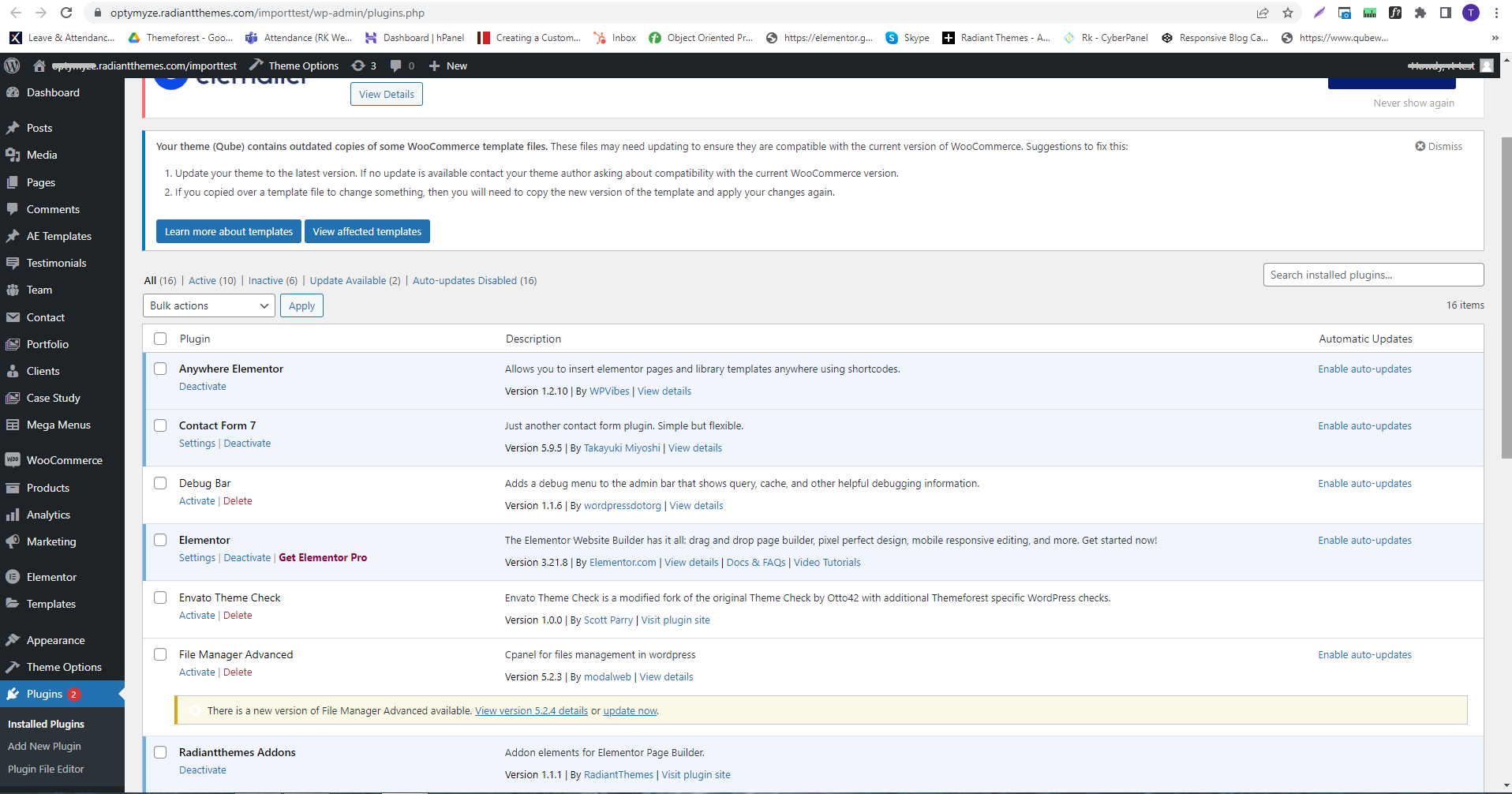Activate the Debug Bar plugin
The image size is (1512, 794).
point(196,501)
